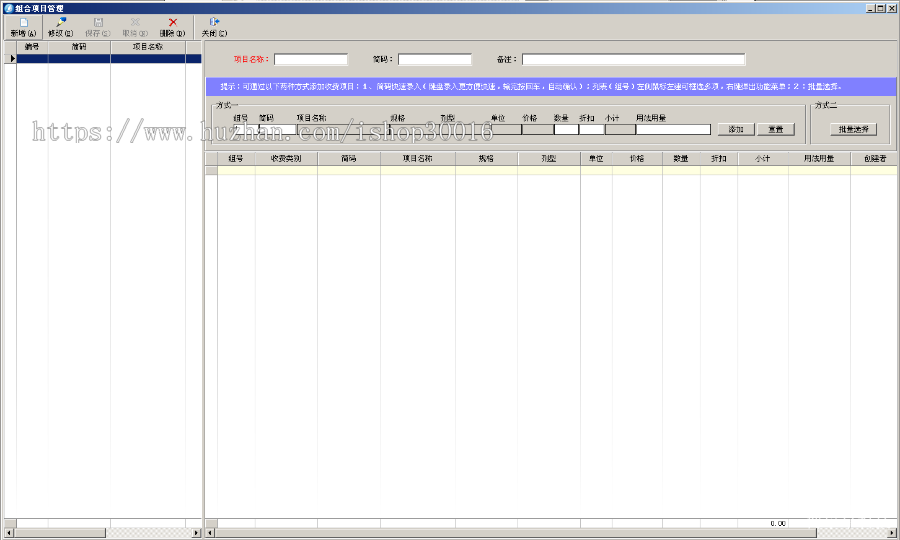Click the 创建者 column header
This screenshot has height=540, width=900.
click(x=874, y=158)
